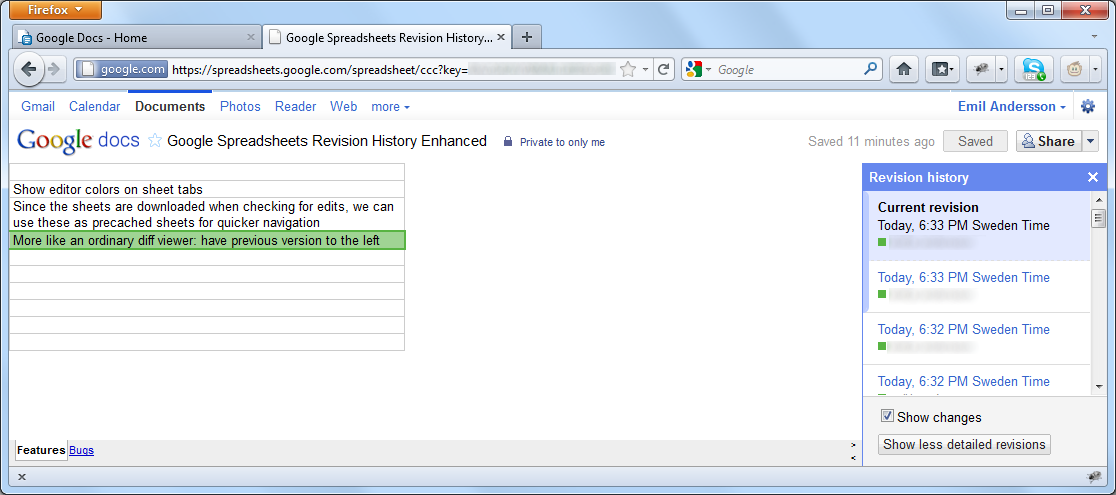Expand the more menu in Google bar
The width and height of the screenshot is (1116, 495).
pyautogui.click(x=390, y=106)
